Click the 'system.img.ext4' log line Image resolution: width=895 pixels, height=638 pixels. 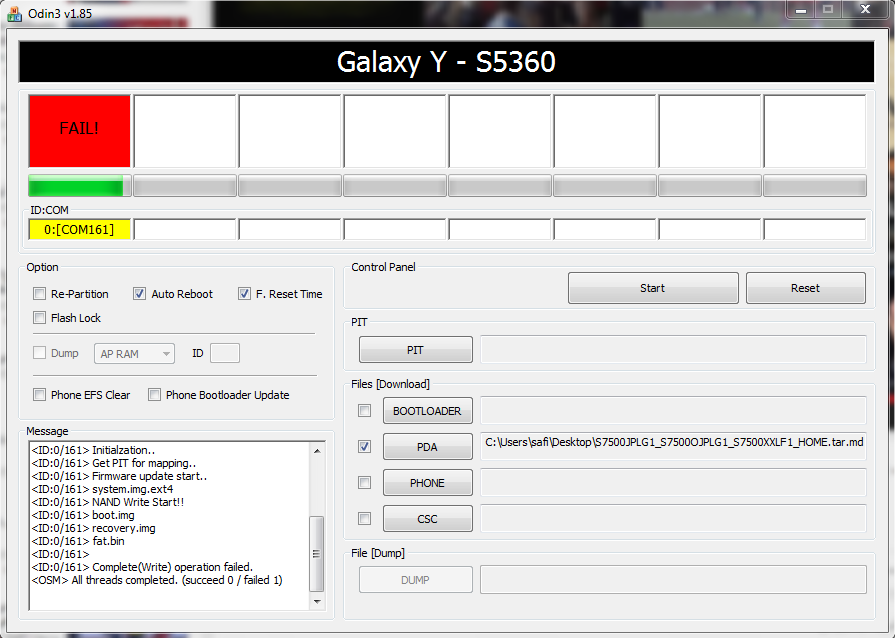tap(102, 490)
